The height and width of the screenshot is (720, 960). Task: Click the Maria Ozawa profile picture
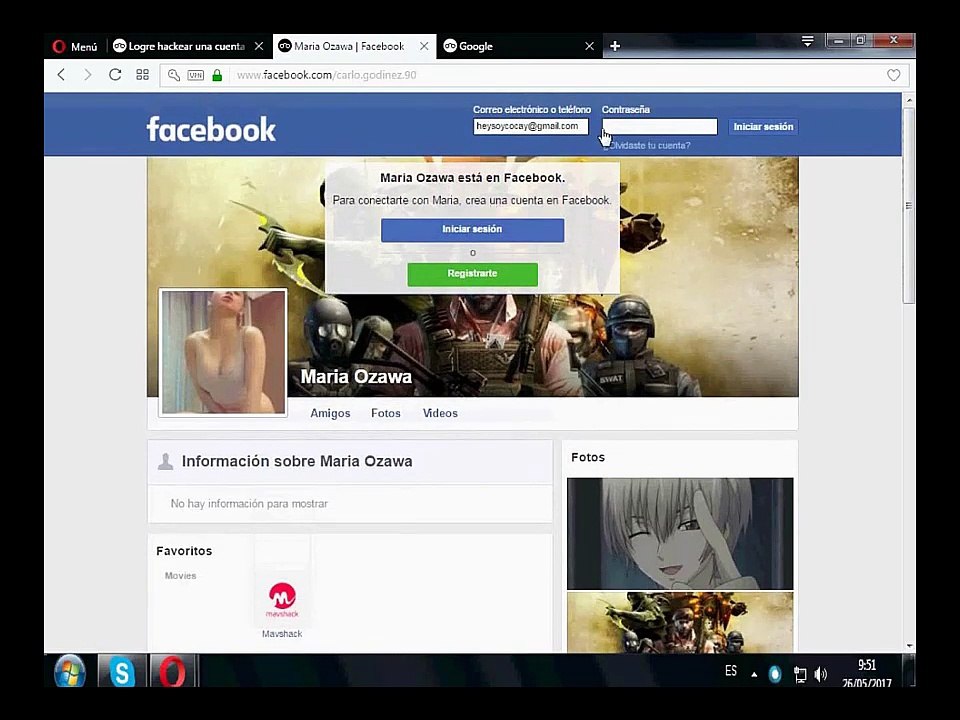tap(223, 353)
